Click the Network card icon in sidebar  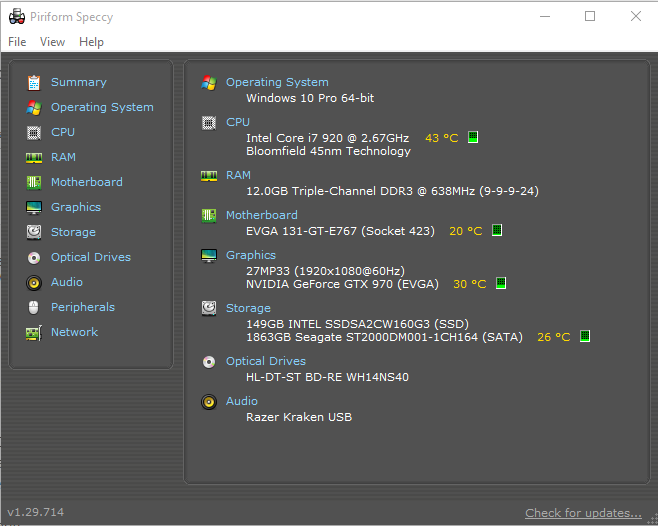pyautogui.click(x=34, y=333)
